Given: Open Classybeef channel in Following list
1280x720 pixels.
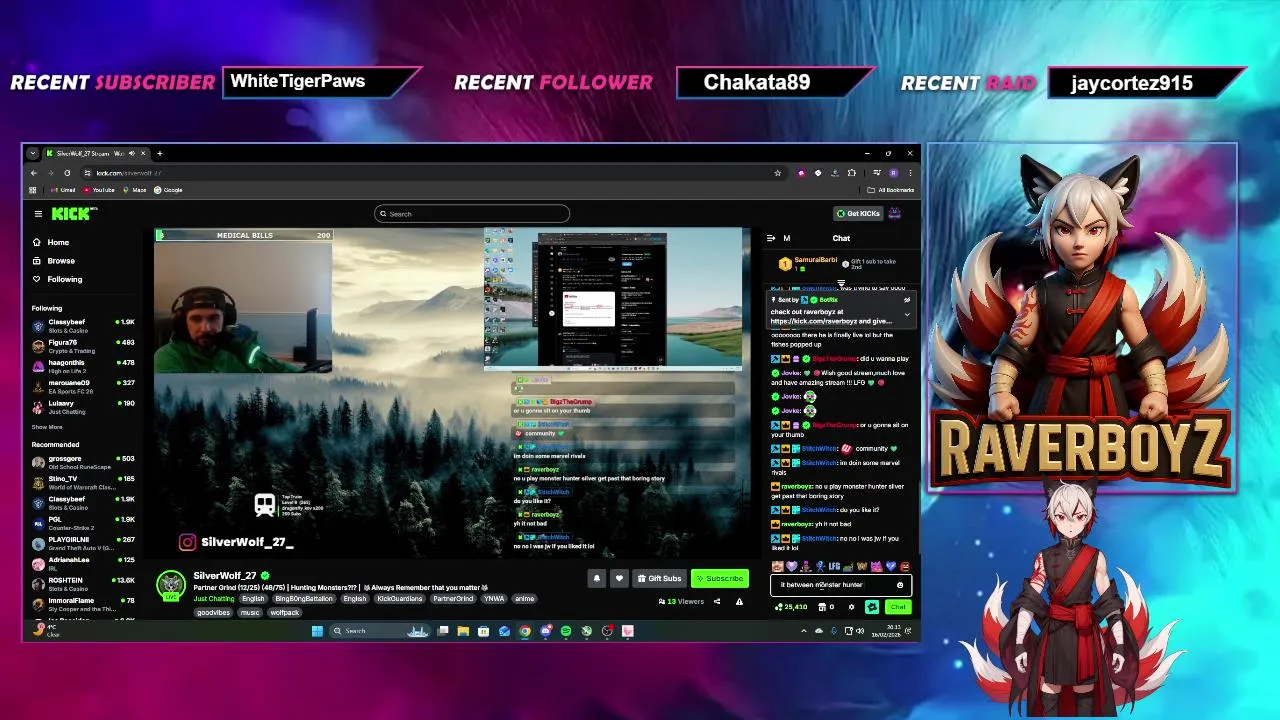Looking at the screenshot, I should point(85,325).
